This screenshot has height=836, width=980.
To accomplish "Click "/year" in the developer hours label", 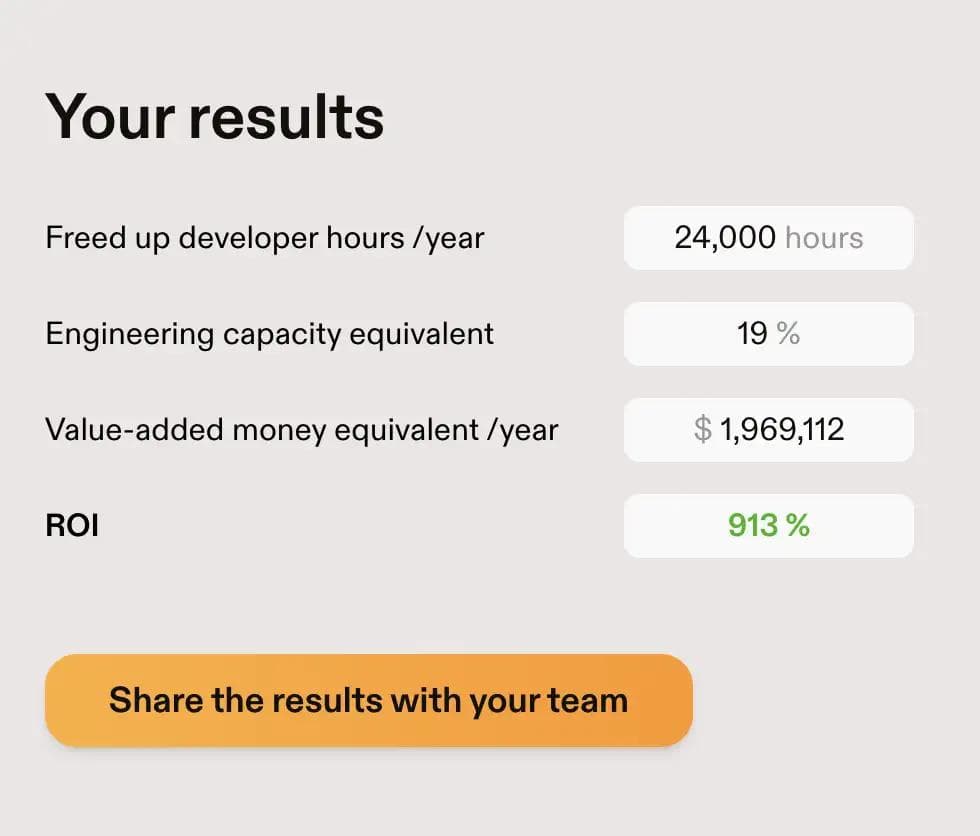I will tap(446, 238).
